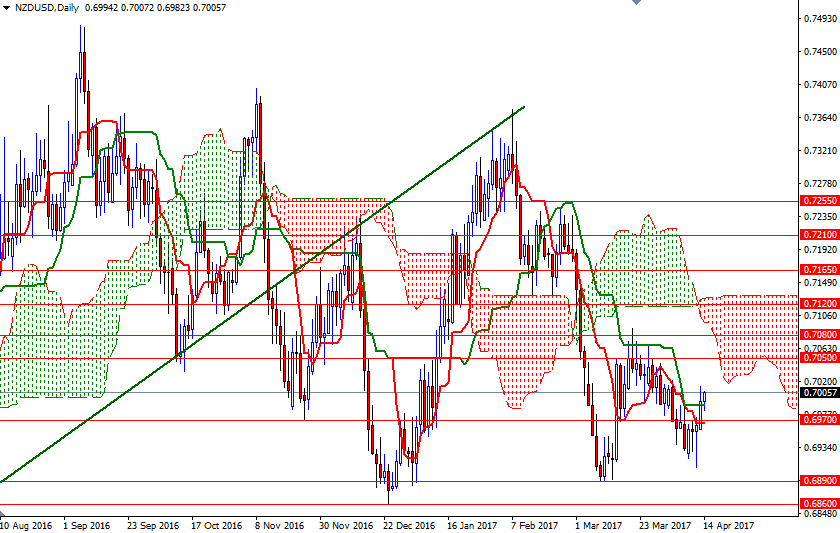Click the 0.73640 price scale value
The height and width of the screenshot is (533, 840).
coord(820,118)
